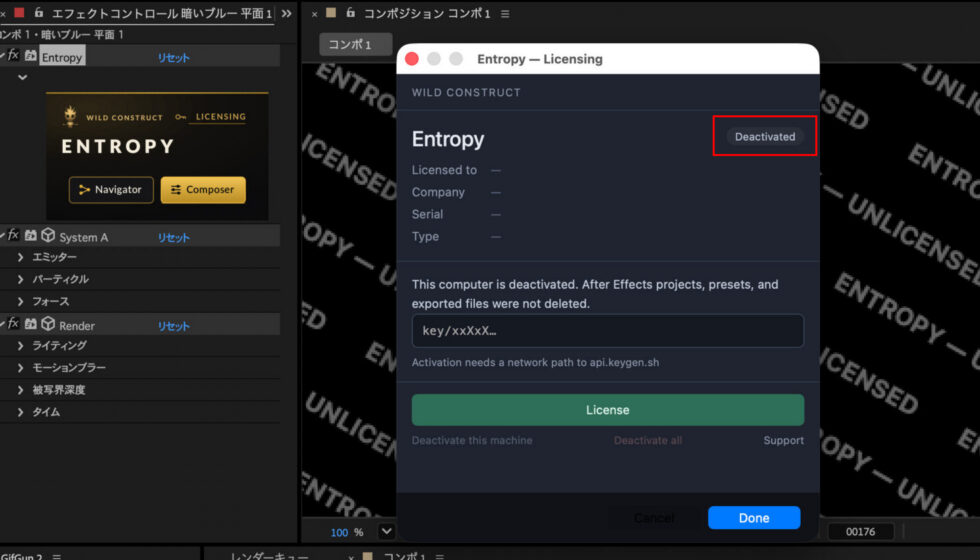Screen dimensions: 980x560
Task: Expand the 被写界深度 group
Action: click(21, 390)
